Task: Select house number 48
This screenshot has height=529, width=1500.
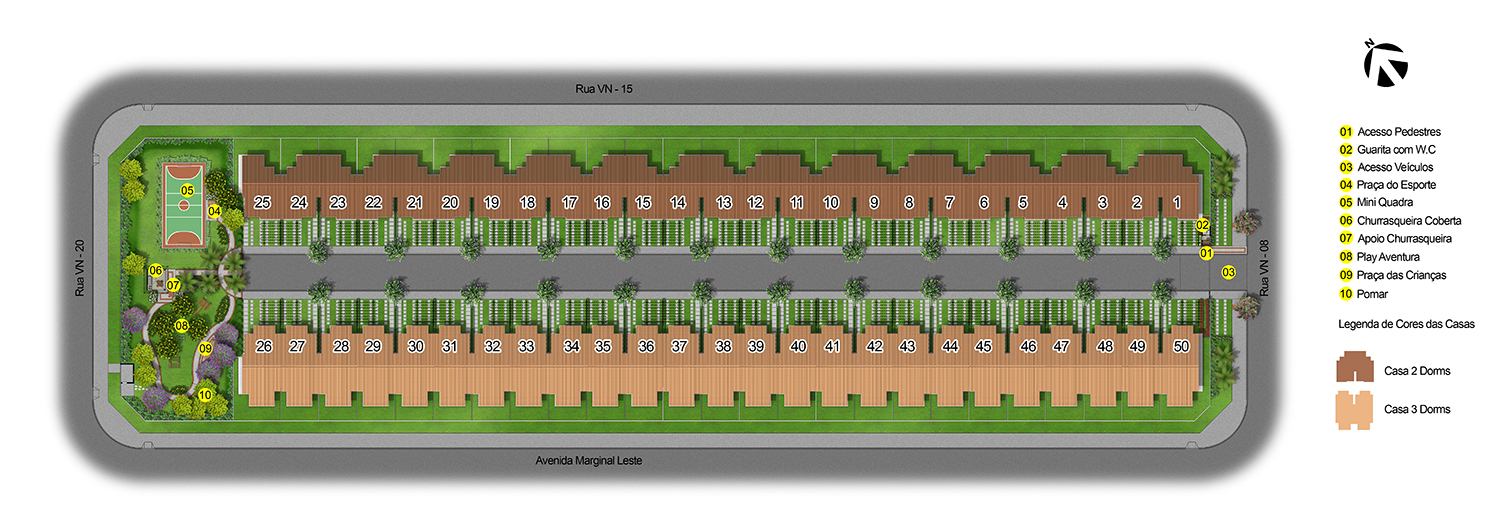Action: (x=1105, y=347)
